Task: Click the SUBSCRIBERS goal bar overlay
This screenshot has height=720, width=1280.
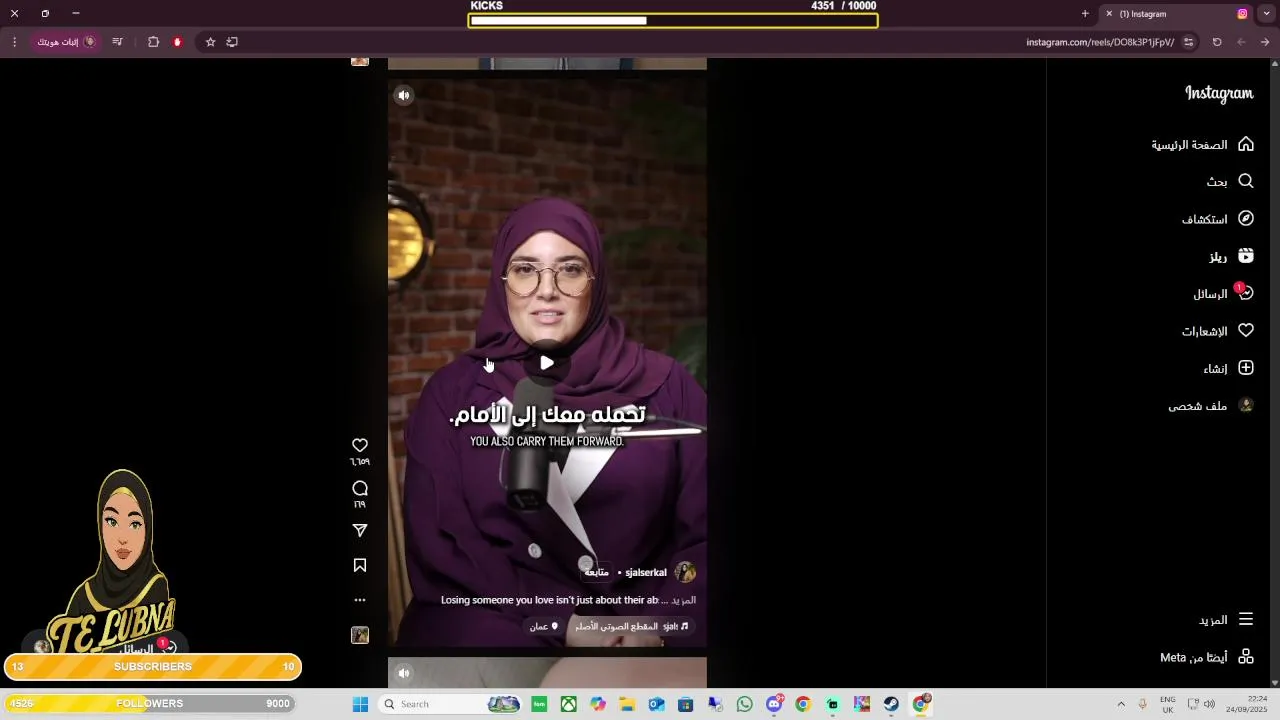Action: 152,667
